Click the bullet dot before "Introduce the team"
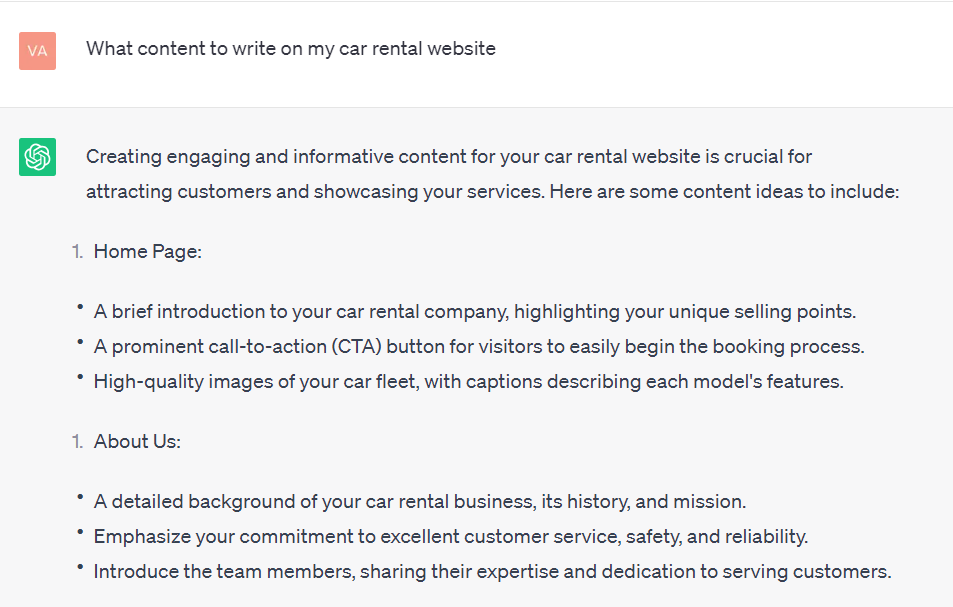This screenshot has width=953, height=607. click(x=78, y=567)
